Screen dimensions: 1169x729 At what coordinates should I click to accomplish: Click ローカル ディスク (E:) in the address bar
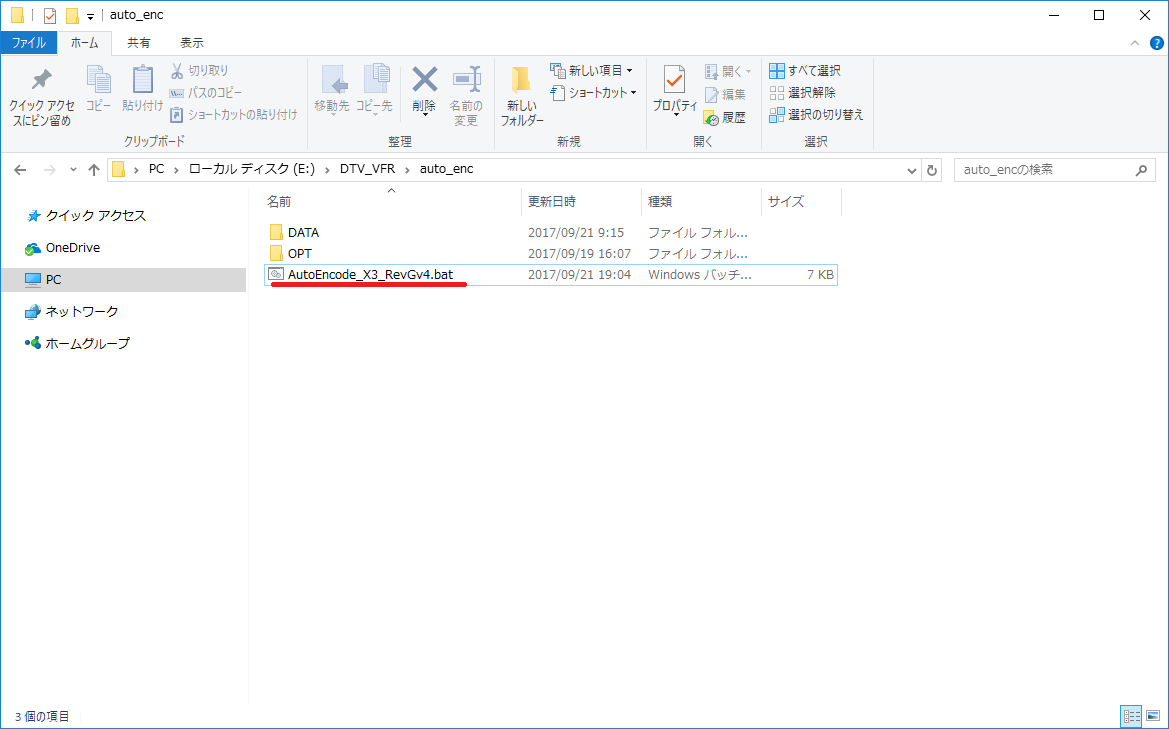click(x=252, y=169)
